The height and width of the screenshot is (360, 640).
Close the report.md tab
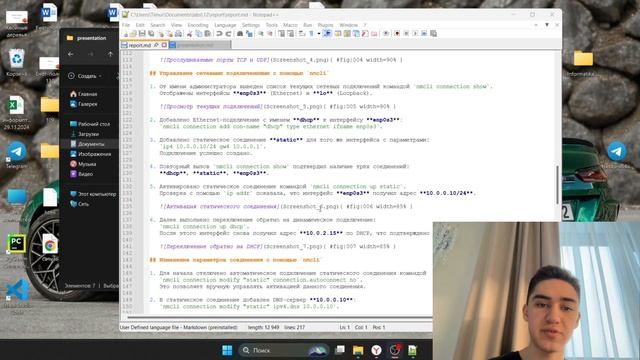pyautogui.click(x=164, y=45)
